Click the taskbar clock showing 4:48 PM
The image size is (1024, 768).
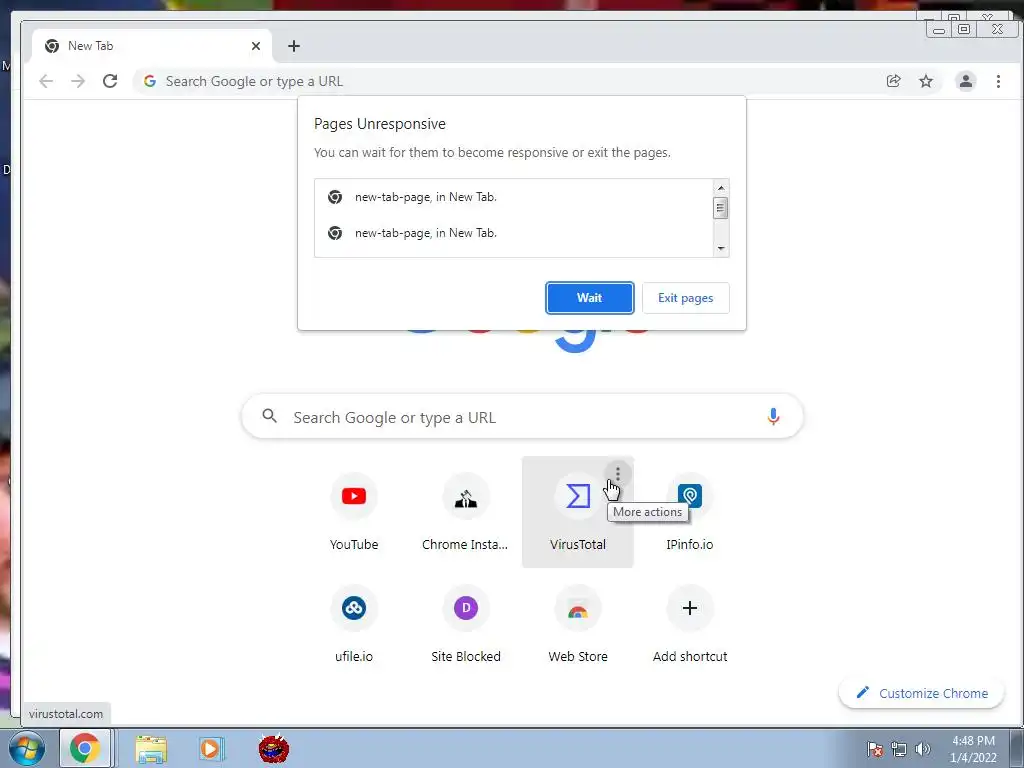click(972, 749)
